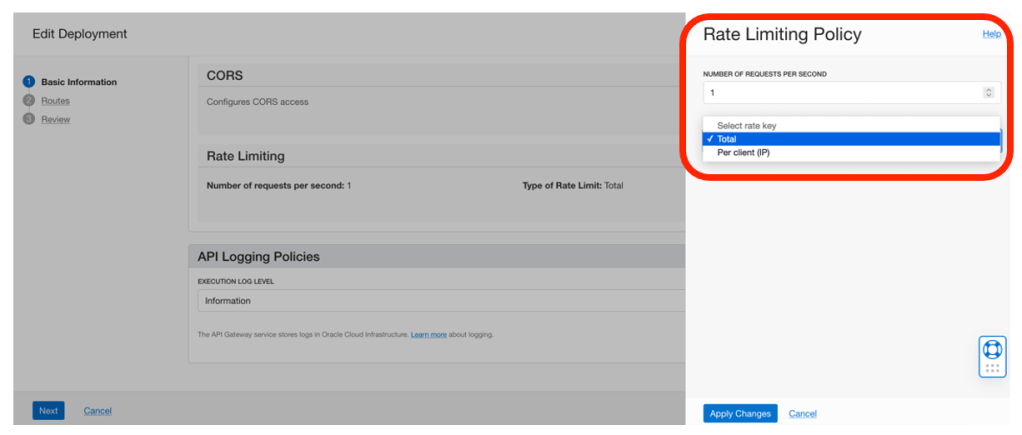Image resolution: width=1022 pixels, height=435 pixels.
Task: Click the step 3 circle beside Review
Action: pos(29,119)
